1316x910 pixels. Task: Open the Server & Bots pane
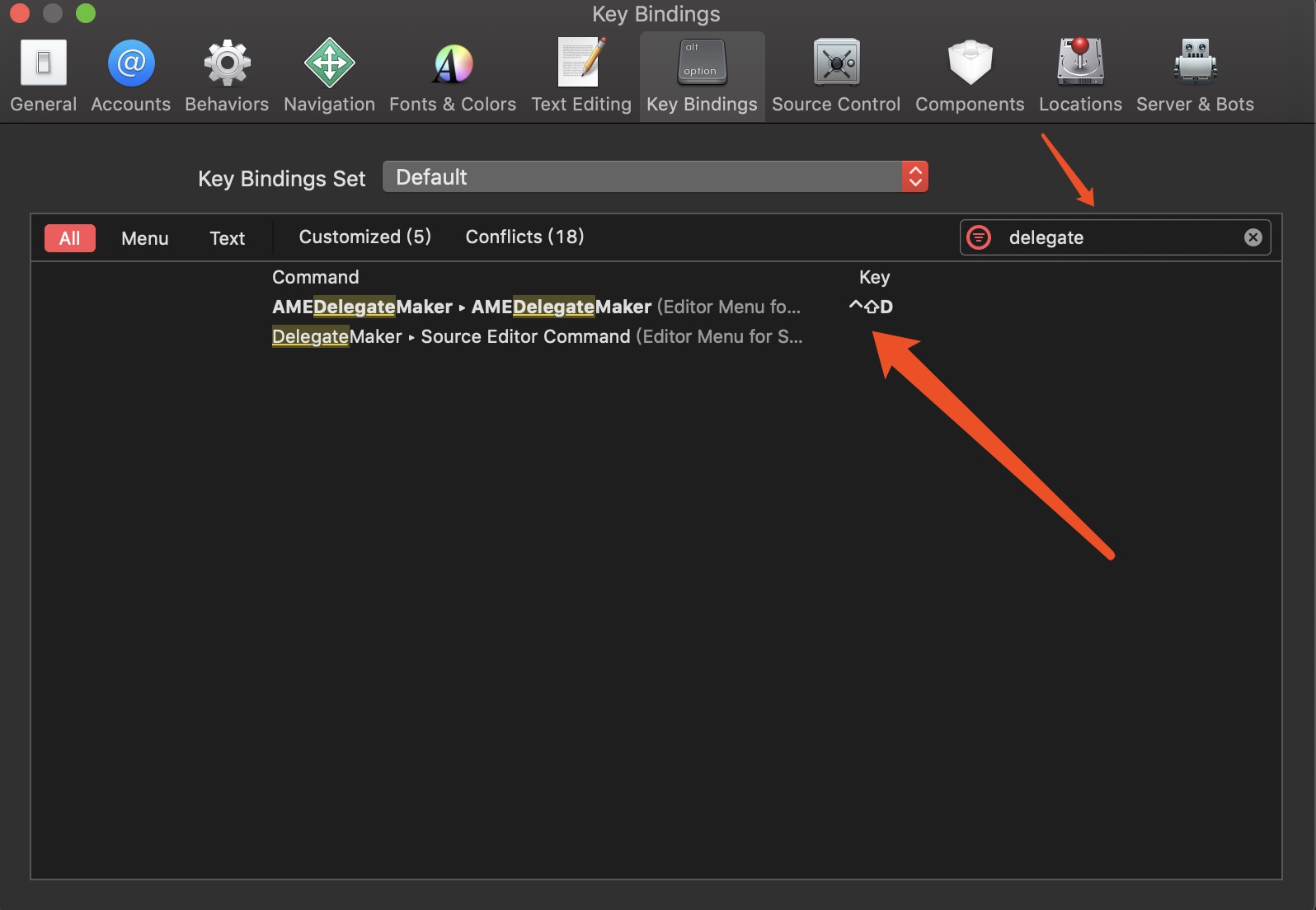click(1195, 76)
